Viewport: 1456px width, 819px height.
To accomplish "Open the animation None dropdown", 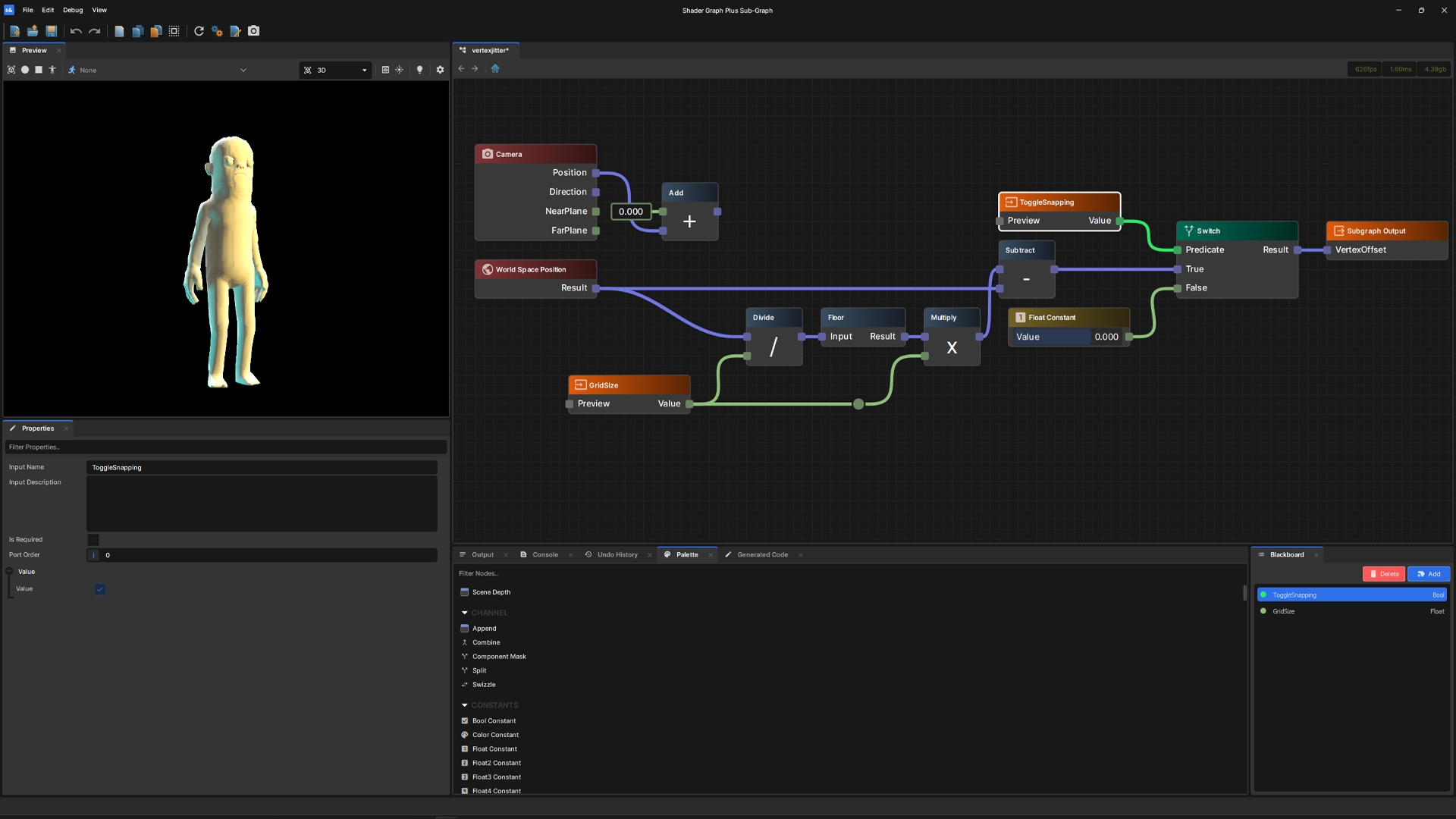I will [x=157, y=70].
